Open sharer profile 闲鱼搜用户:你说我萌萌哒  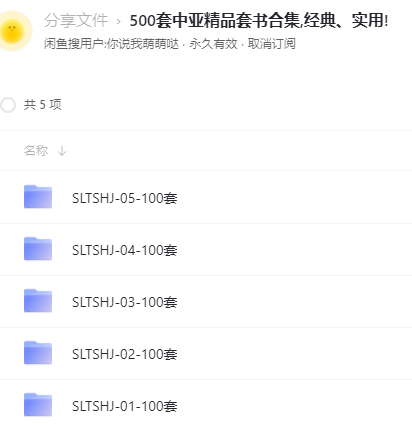pos(111,44)
